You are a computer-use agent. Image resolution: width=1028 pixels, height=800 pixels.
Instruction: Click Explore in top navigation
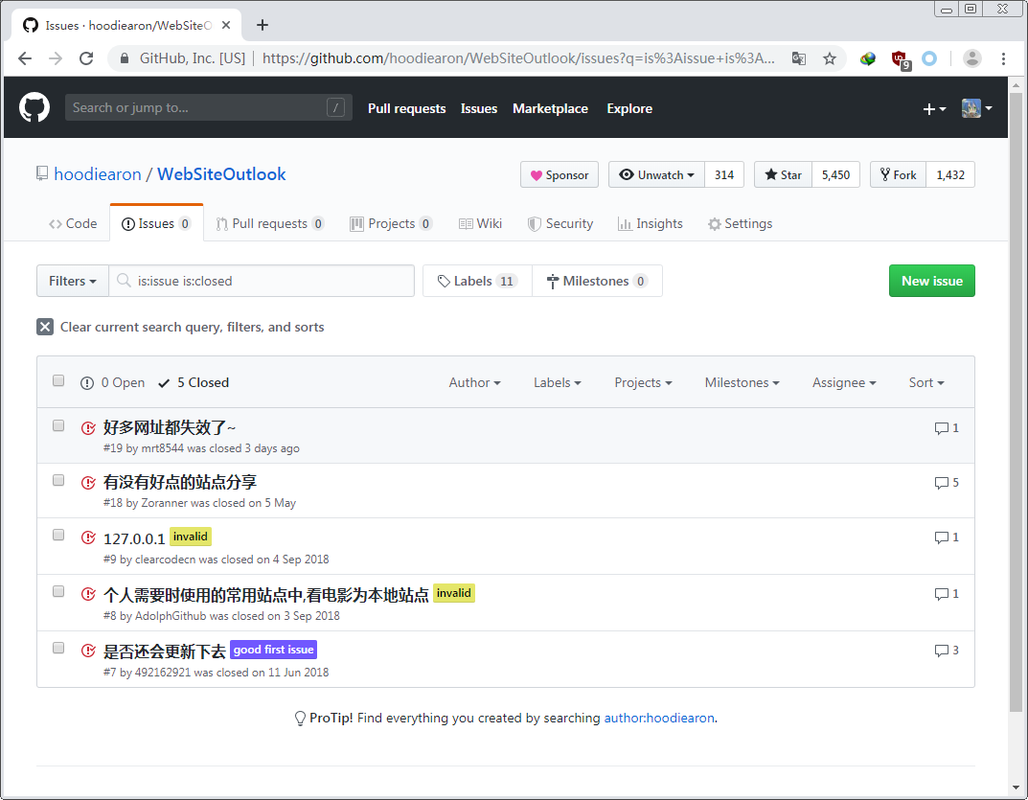[629, 109]
